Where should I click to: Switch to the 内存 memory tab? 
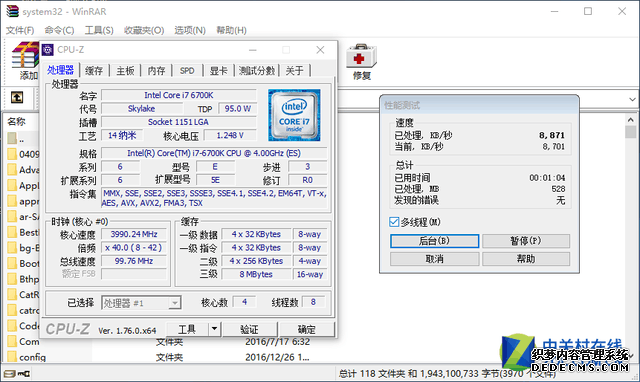pos(156,71)
